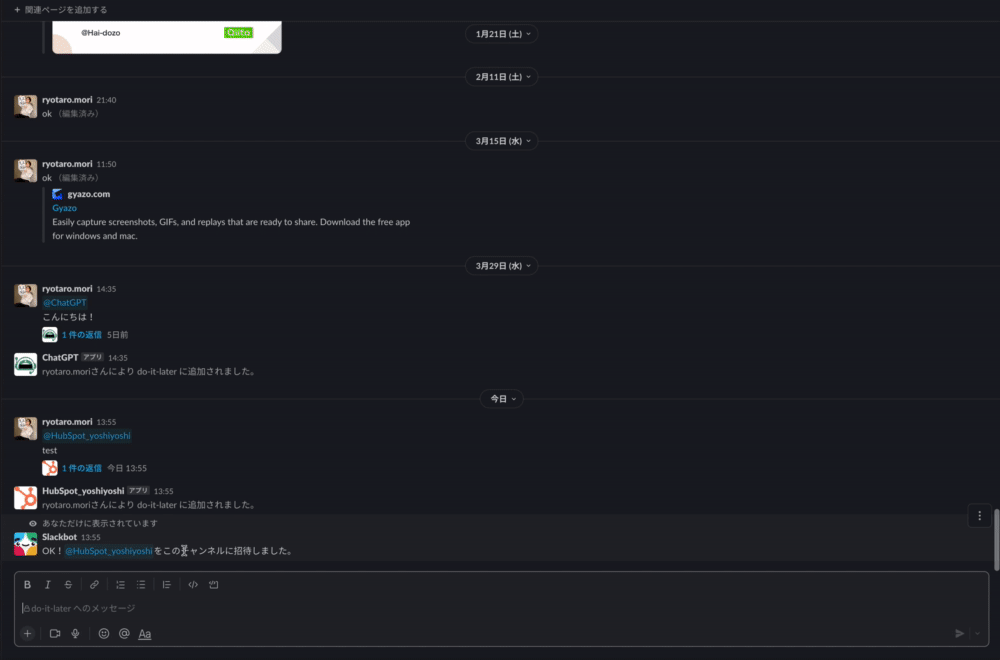Viewport: 1000px width, 660px height.
Task: Click 関連ページを追加する at the top
Action: coord(63,8)
